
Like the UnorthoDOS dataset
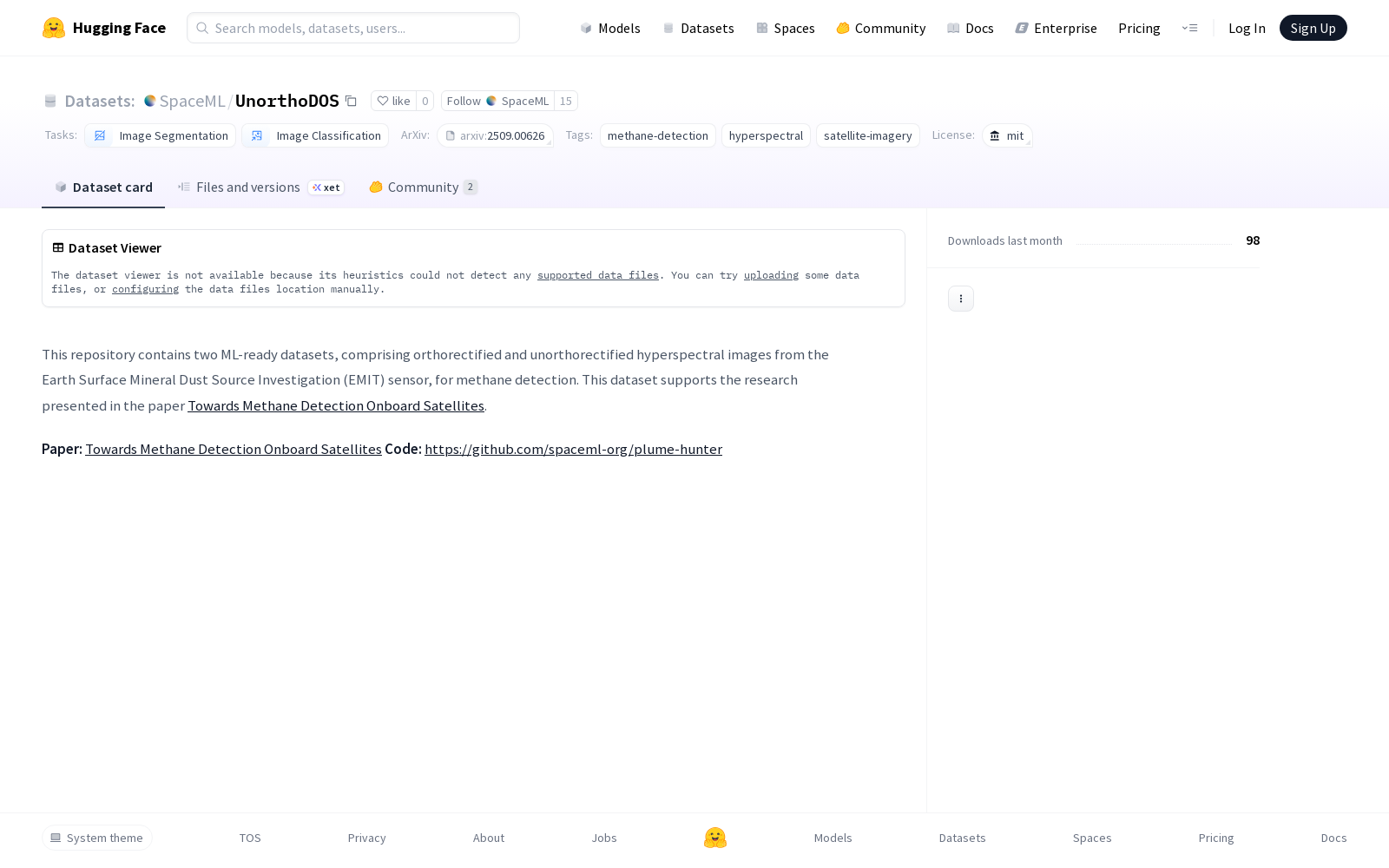coord(394,101)
